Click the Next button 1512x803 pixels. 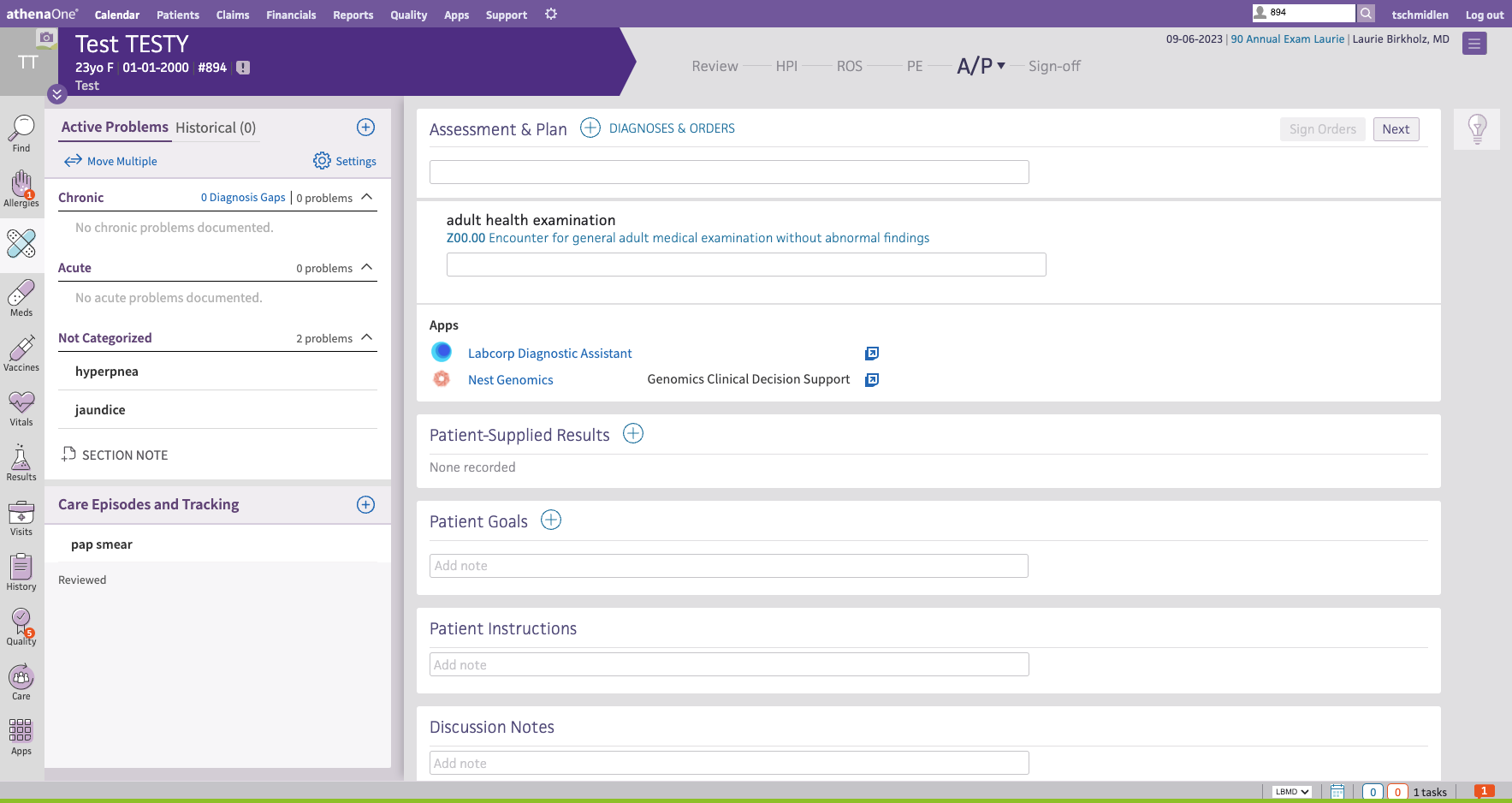coord(1396,129)
